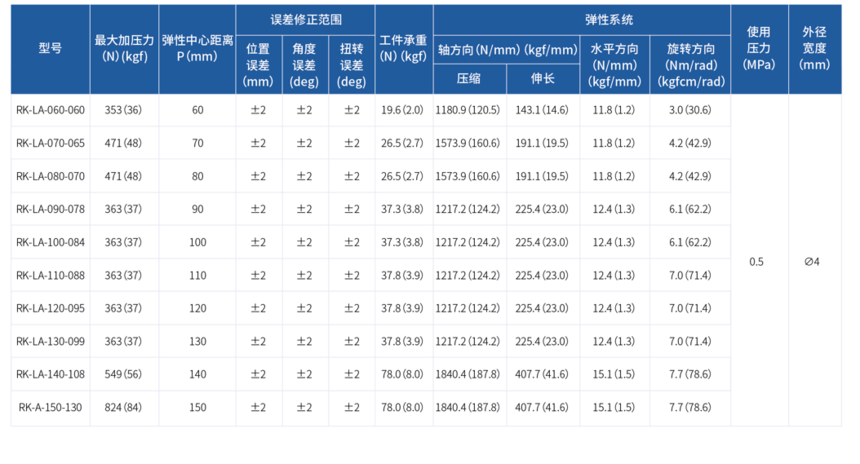Click the 扭转误差 (deg) header
This screenshot has width=860, height=464.
point(352,65)
